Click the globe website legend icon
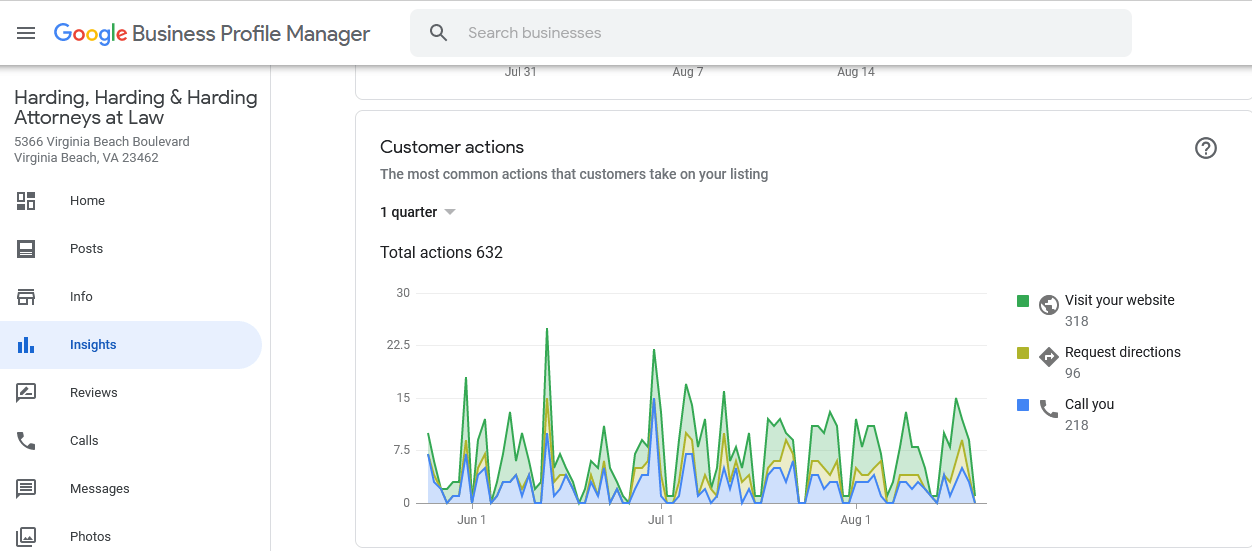 1049,304
